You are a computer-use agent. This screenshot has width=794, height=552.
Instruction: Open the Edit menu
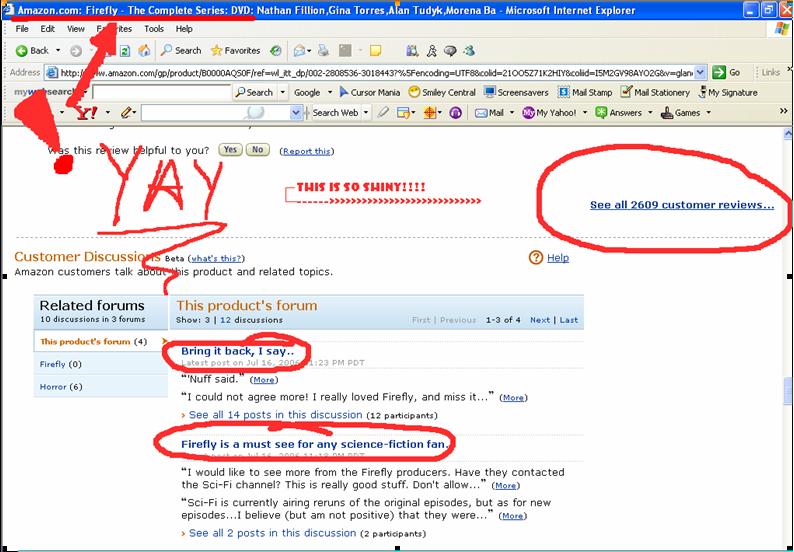point(48,29)
